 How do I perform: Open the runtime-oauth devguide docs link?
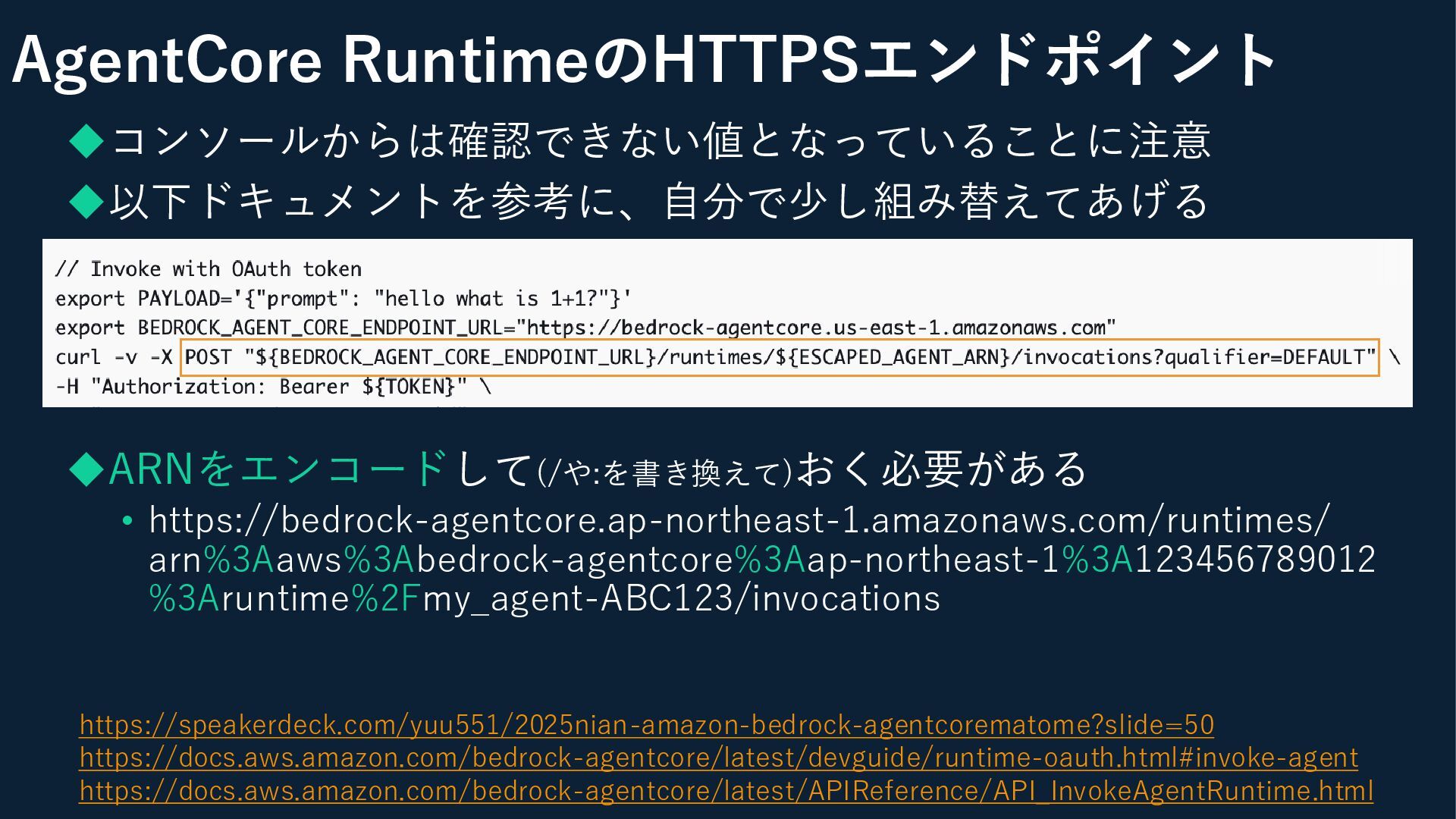click(718, 758)
